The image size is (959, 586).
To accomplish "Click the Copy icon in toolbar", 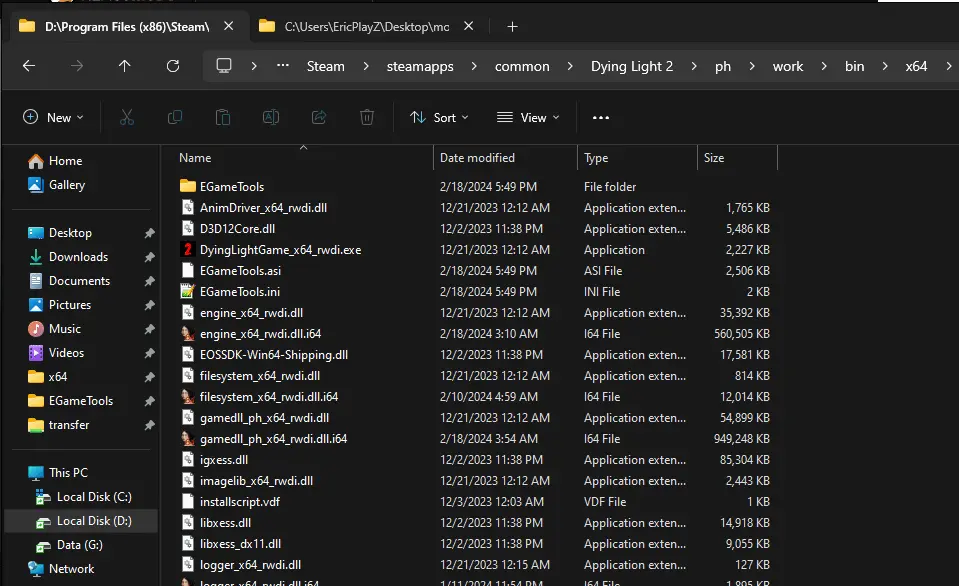I will pos(175,117).
